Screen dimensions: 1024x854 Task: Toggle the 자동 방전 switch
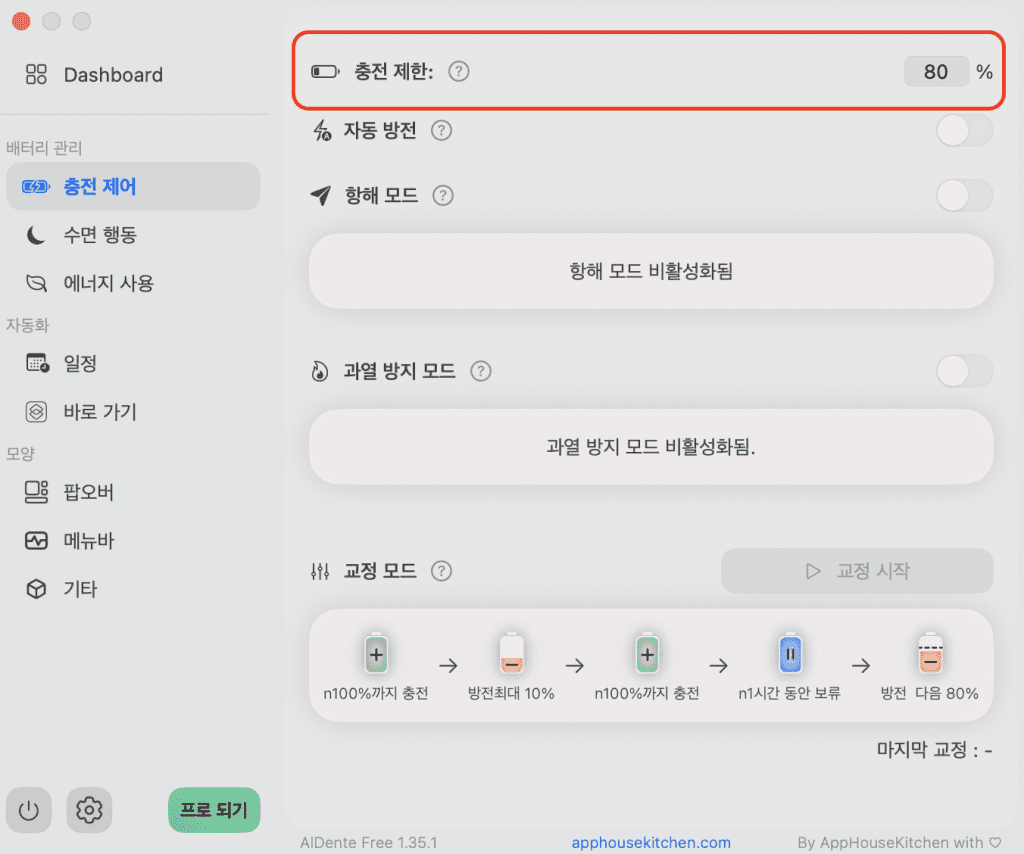[x=964, y=131]
